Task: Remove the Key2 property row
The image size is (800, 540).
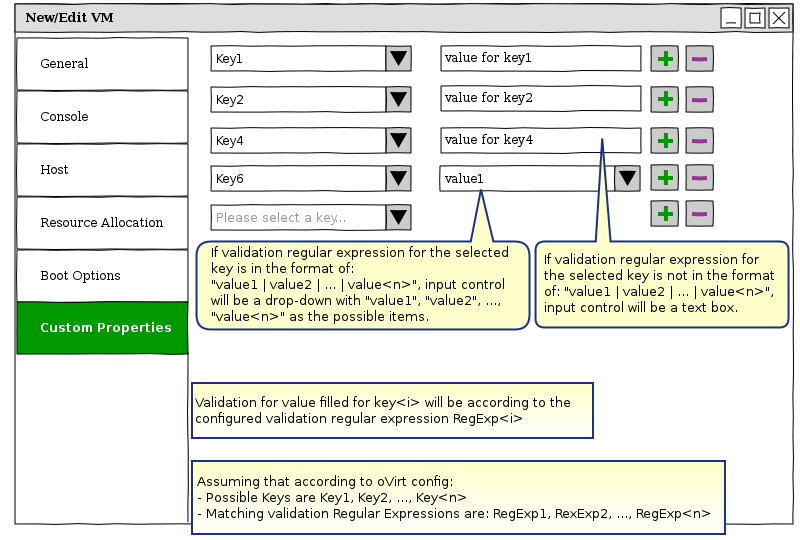Action: [699, 100]
